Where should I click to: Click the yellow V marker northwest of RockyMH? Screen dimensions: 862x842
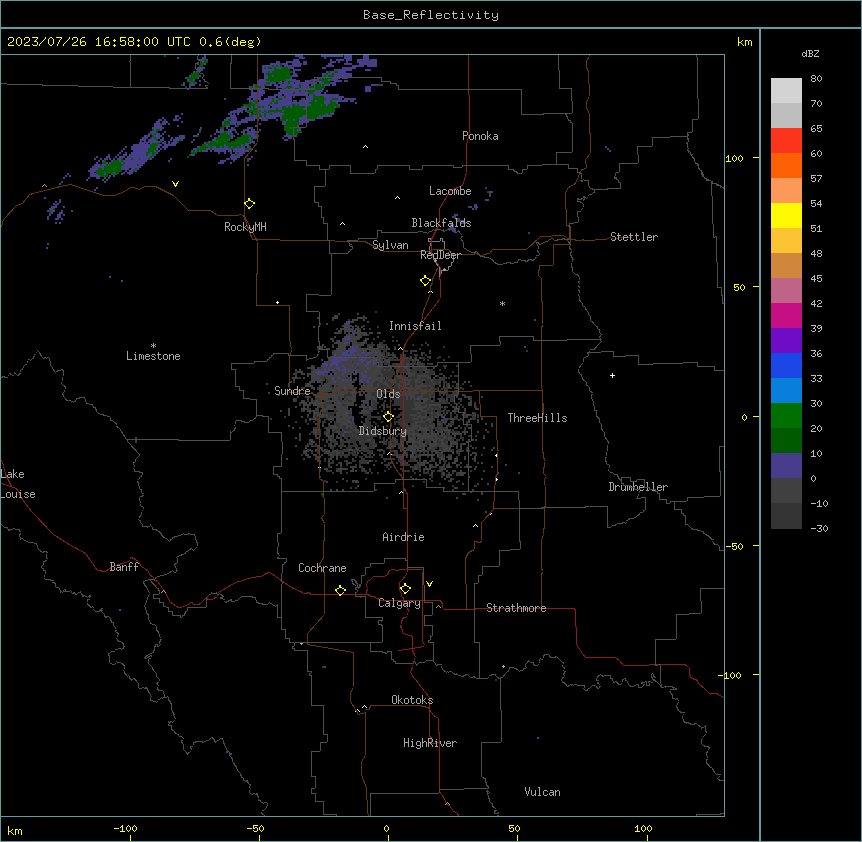[175, 184]
